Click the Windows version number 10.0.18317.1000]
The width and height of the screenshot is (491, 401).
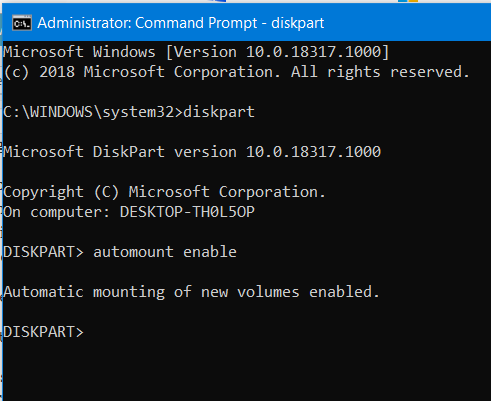click(318, 52)
